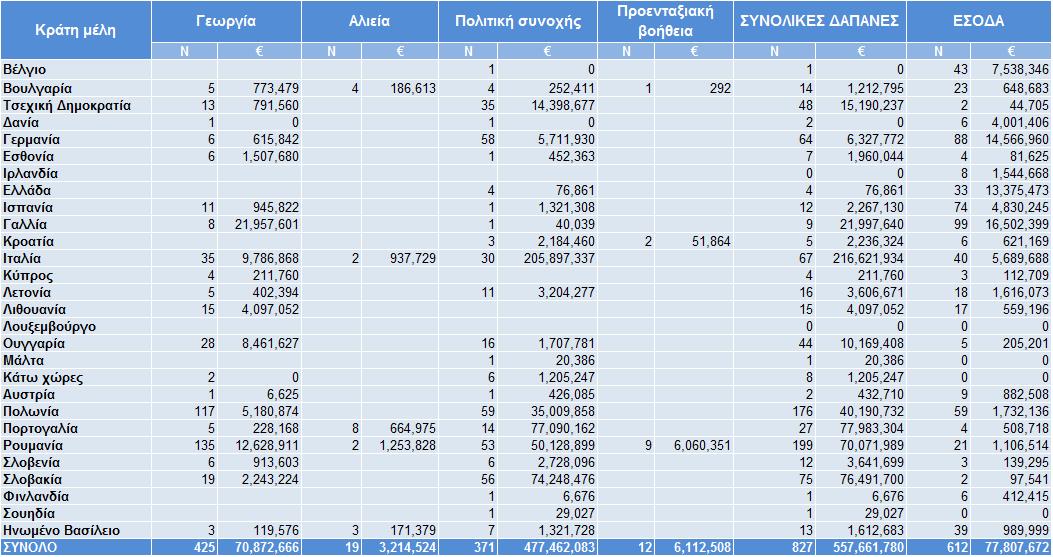Select the ΣΥΝΟΛΙΚΕΣ ΔΑΠΑΝΕΣ header
The width and height of the screenshot is (1053, 557).
819,22
